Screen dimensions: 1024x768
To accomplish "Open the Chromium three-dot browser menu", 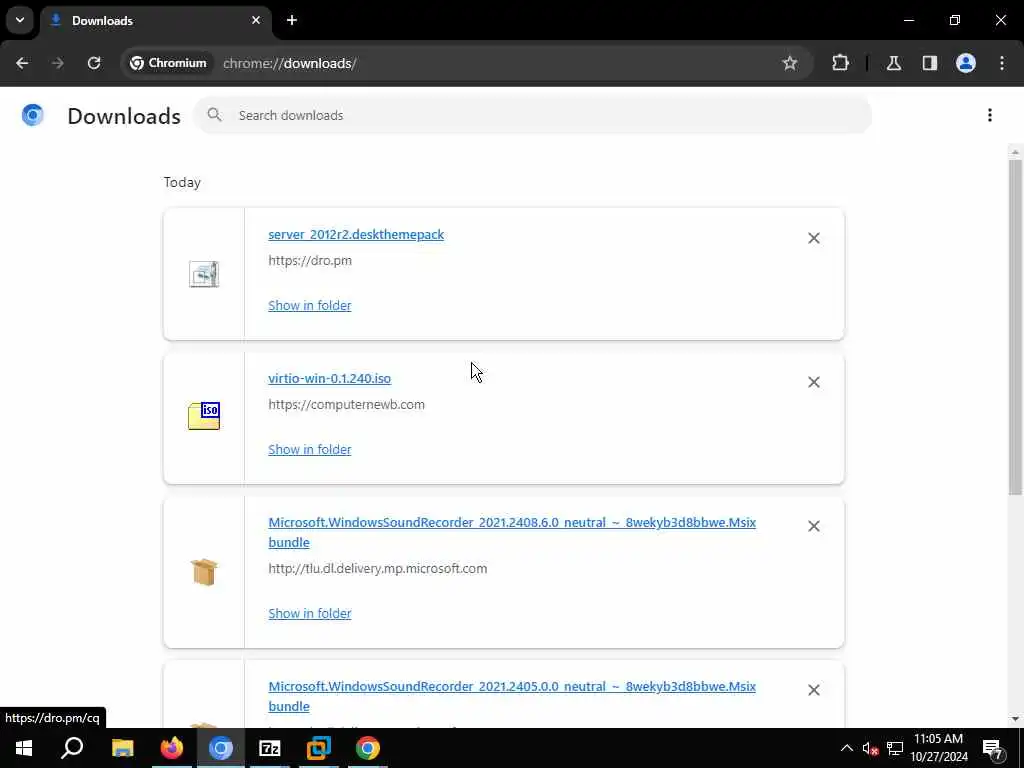I will [1002, 63].
